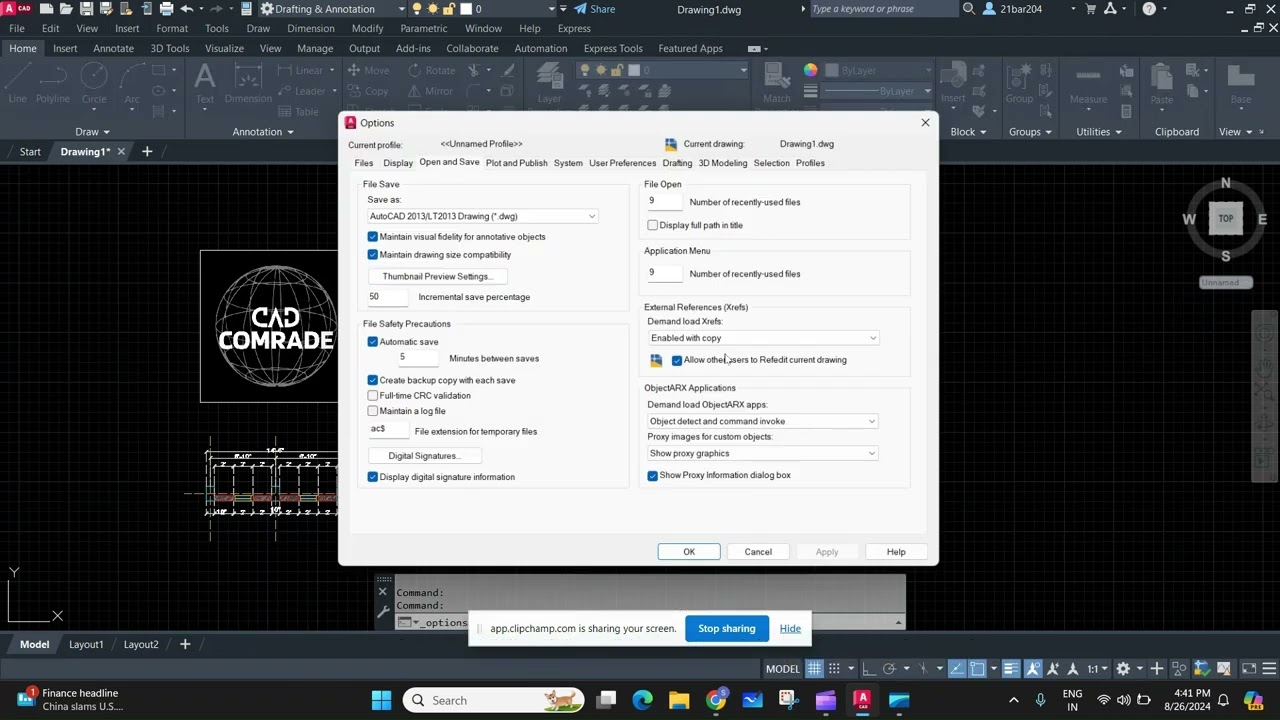The height and width of the screenshot is (720, 1280).
Task: Uncheck Maintain visual fidelity for annotative objects
Action: 373,237
